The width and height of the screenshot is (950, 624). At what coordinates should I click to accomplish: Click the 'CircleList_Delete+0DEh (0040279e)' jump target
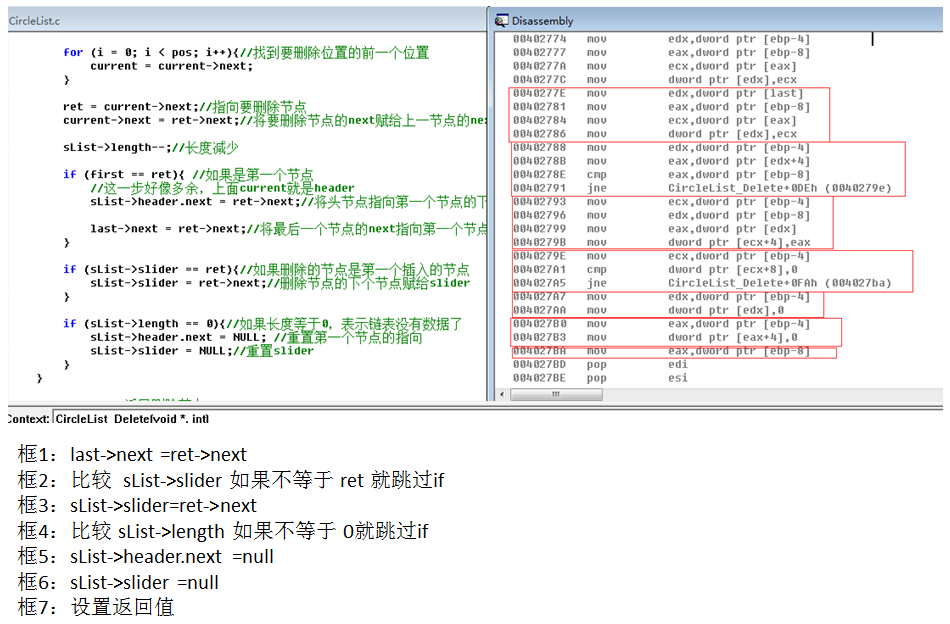(x=780, y=188)
